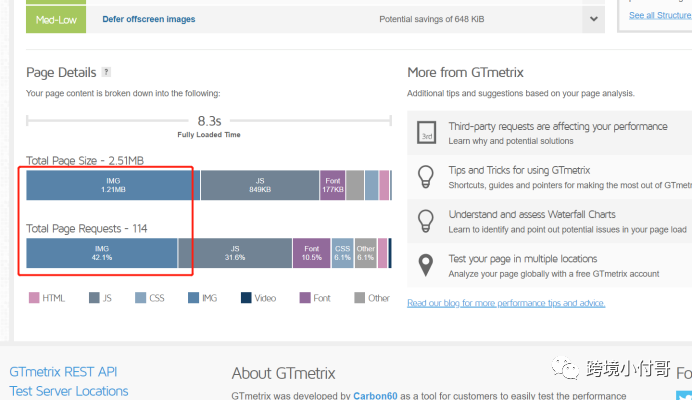Click JS 849KB segment in page size

coord(260,185)
